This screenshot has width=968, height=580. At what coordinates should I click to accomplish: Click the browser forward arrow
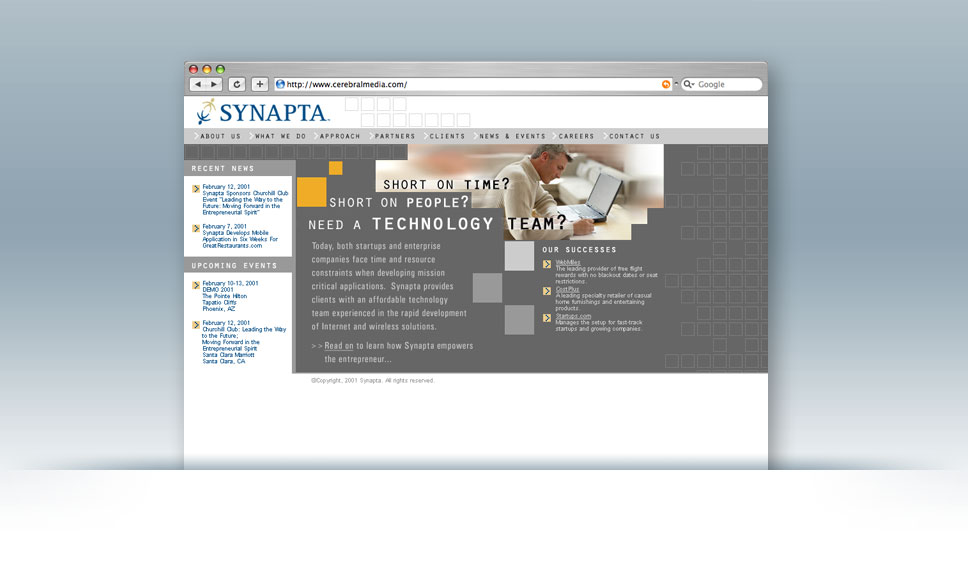[214, 85]
